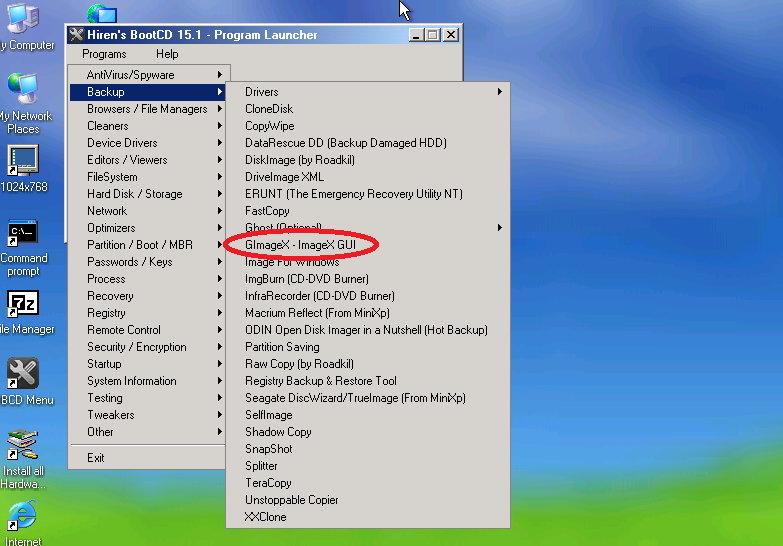Launch CopyWipe from Backup menu
Screen dimensions: 783x546
[x=368, y=126]
